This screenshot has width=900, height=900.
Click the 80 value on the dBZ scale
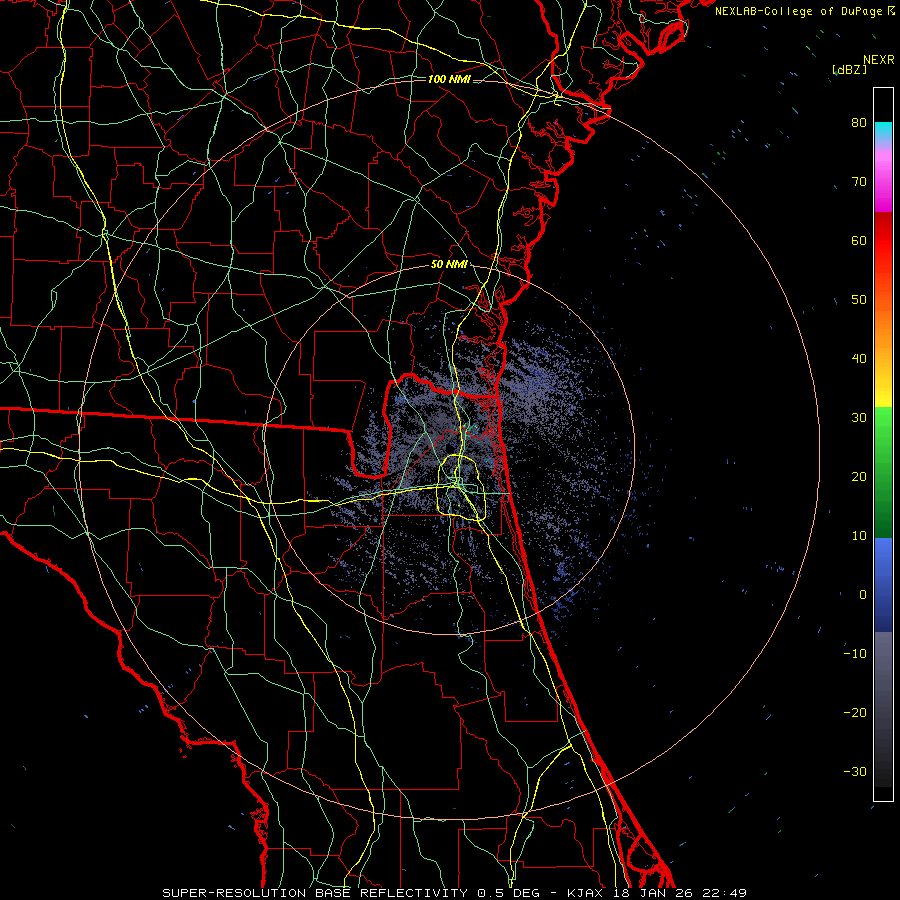[x=859, y=123]
